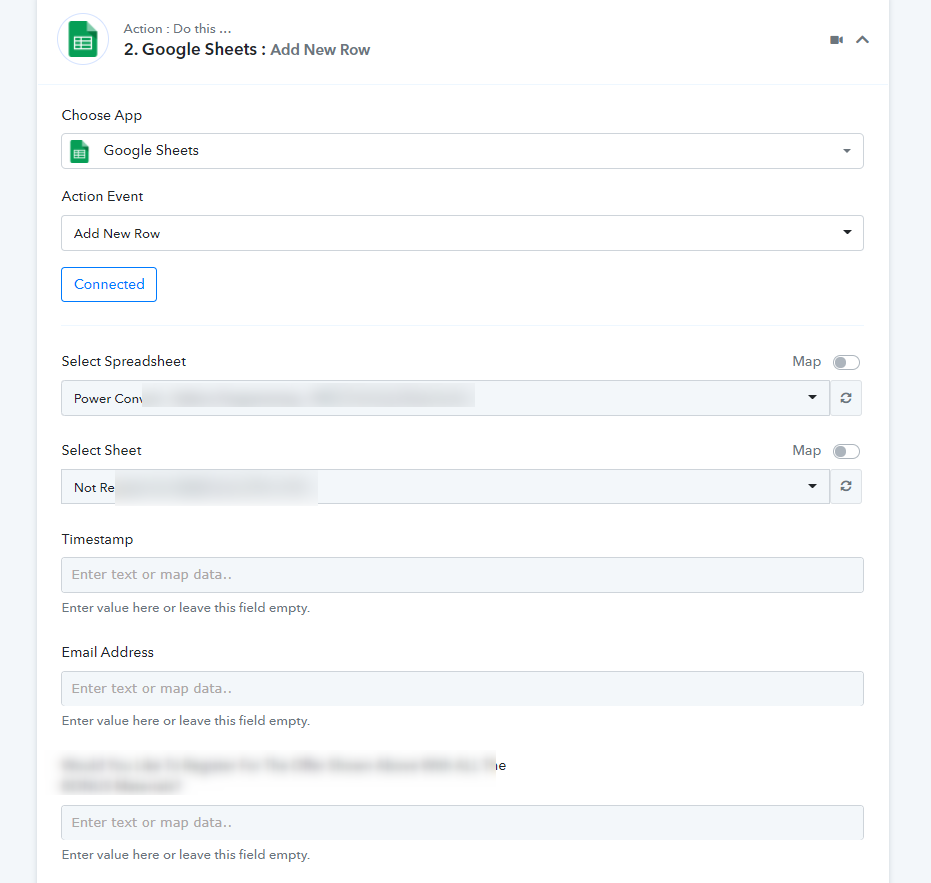931x883 pixels.
Task: Focus the Email Address input field
Action: [x=462, y=688]
